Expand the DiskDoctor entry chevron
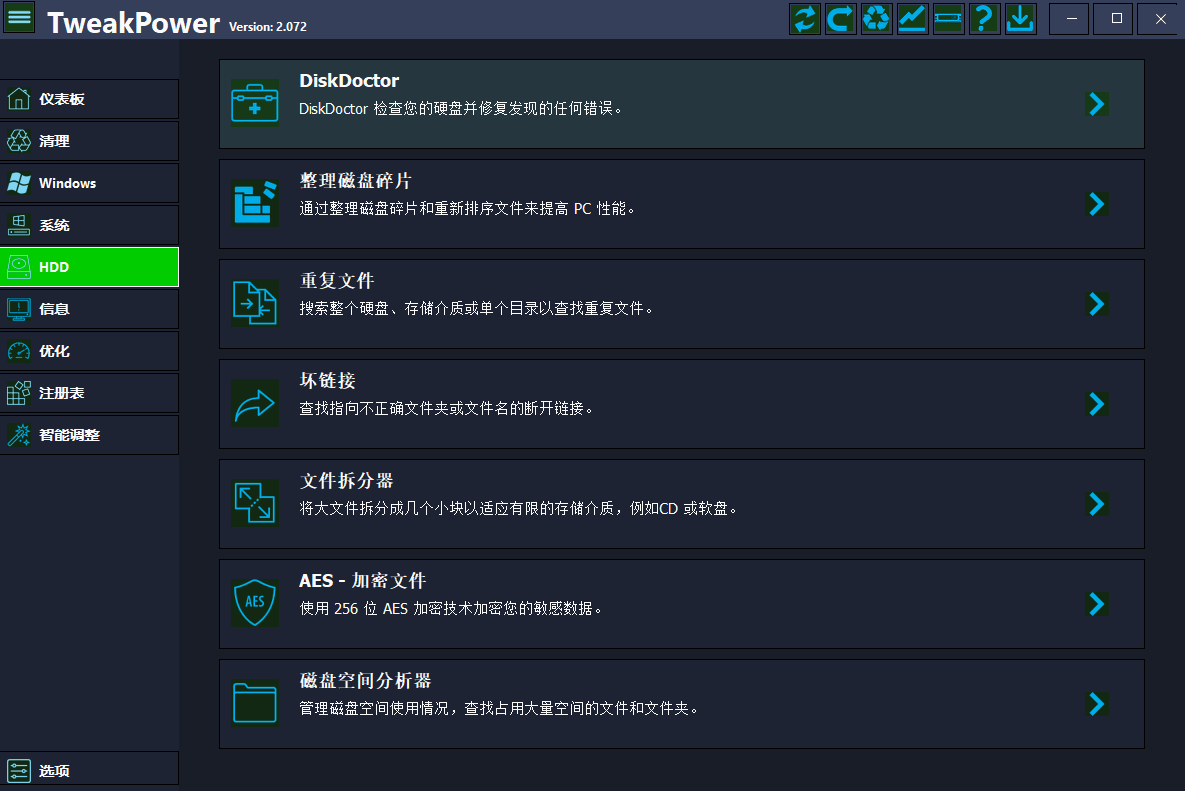The width and height of the screenshot is (1185, 791). click(x=1096, y=103)
